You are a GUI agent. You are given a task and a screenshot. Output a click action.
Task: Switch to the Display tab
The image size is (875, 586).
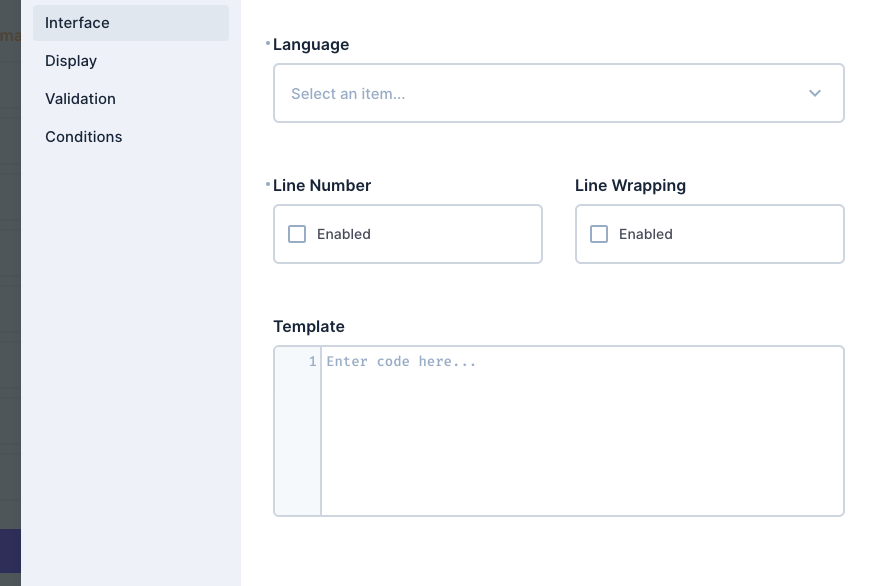[71, 61]
